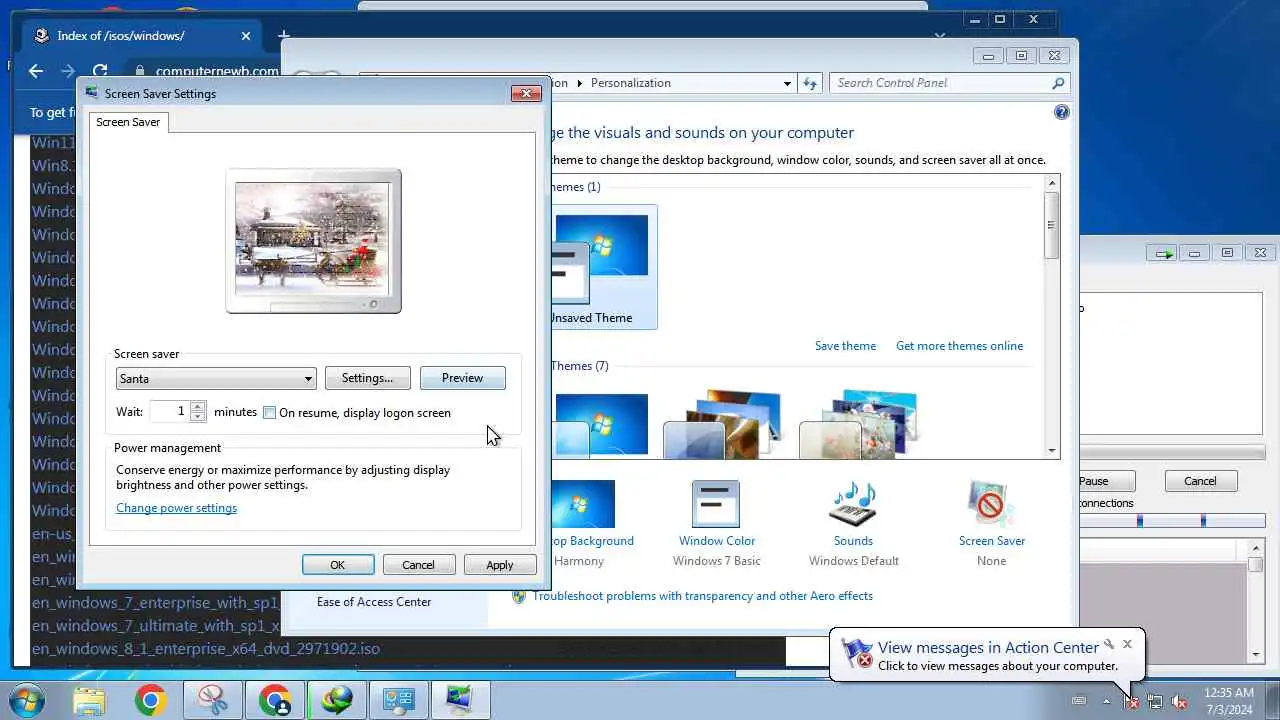Click the Search Control Panel field
1280x720 pixels.
click(948, 83)
